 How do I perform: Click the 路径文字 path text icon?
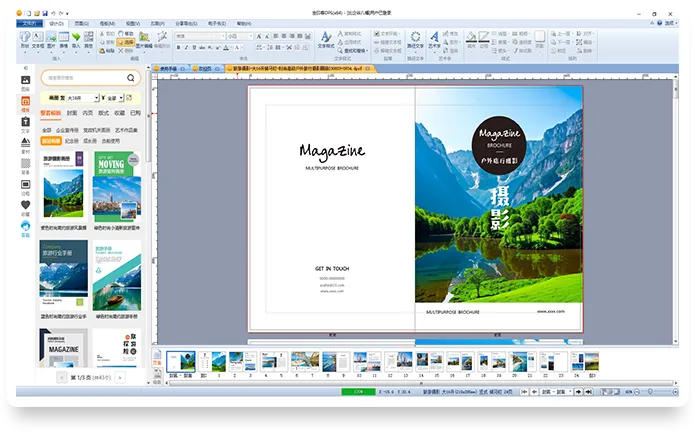(x=414, y=39)
